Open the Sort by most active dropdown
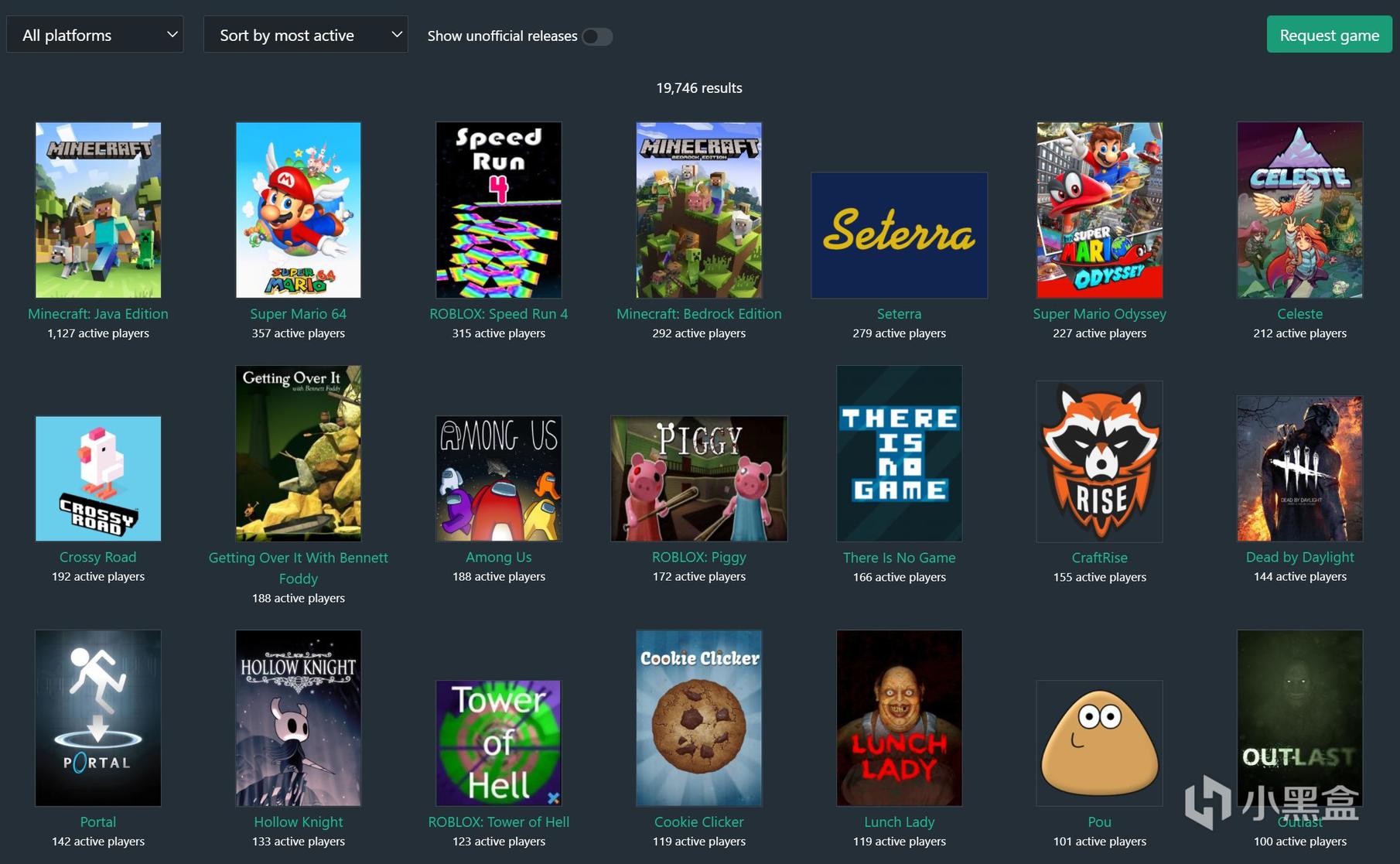The image size is (1400, 864). [306, 35]
